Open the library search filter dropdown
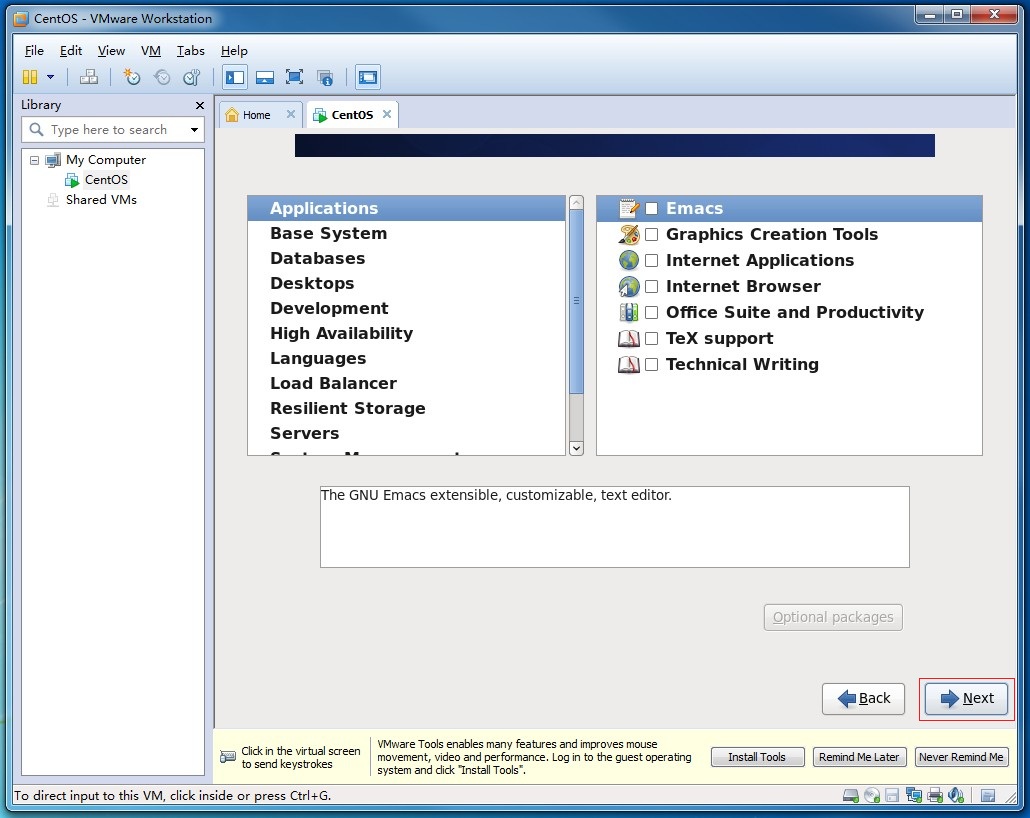The height and width of the screenshot is (818, 1030). pyautogui.click(x=194, y=130)
